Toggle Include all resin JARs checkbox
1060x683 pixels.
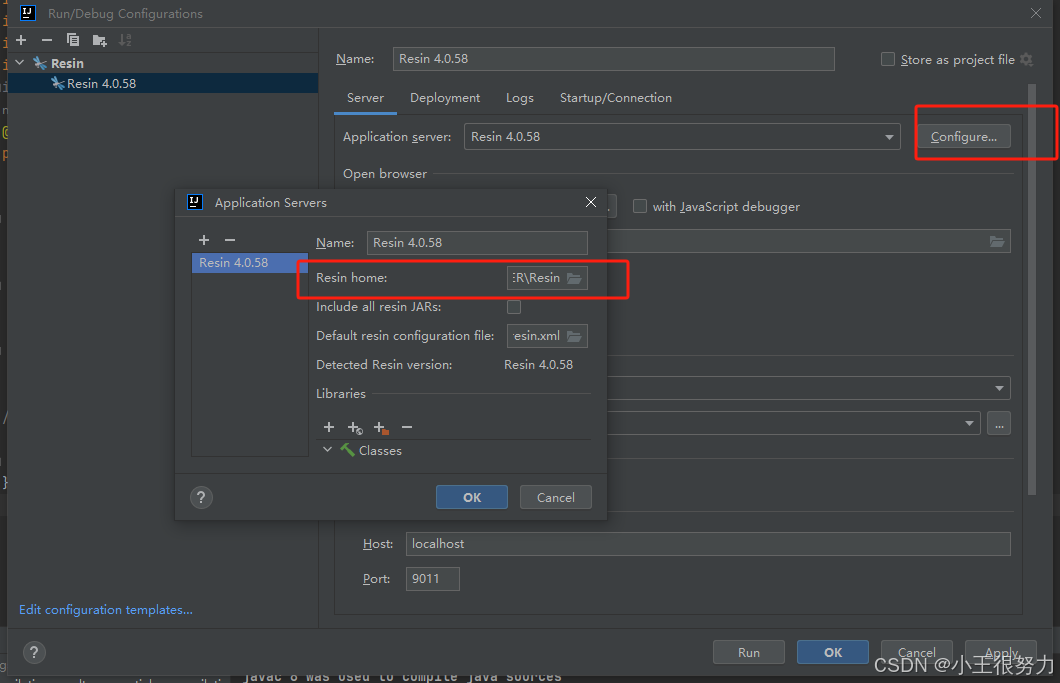[514, 307]
